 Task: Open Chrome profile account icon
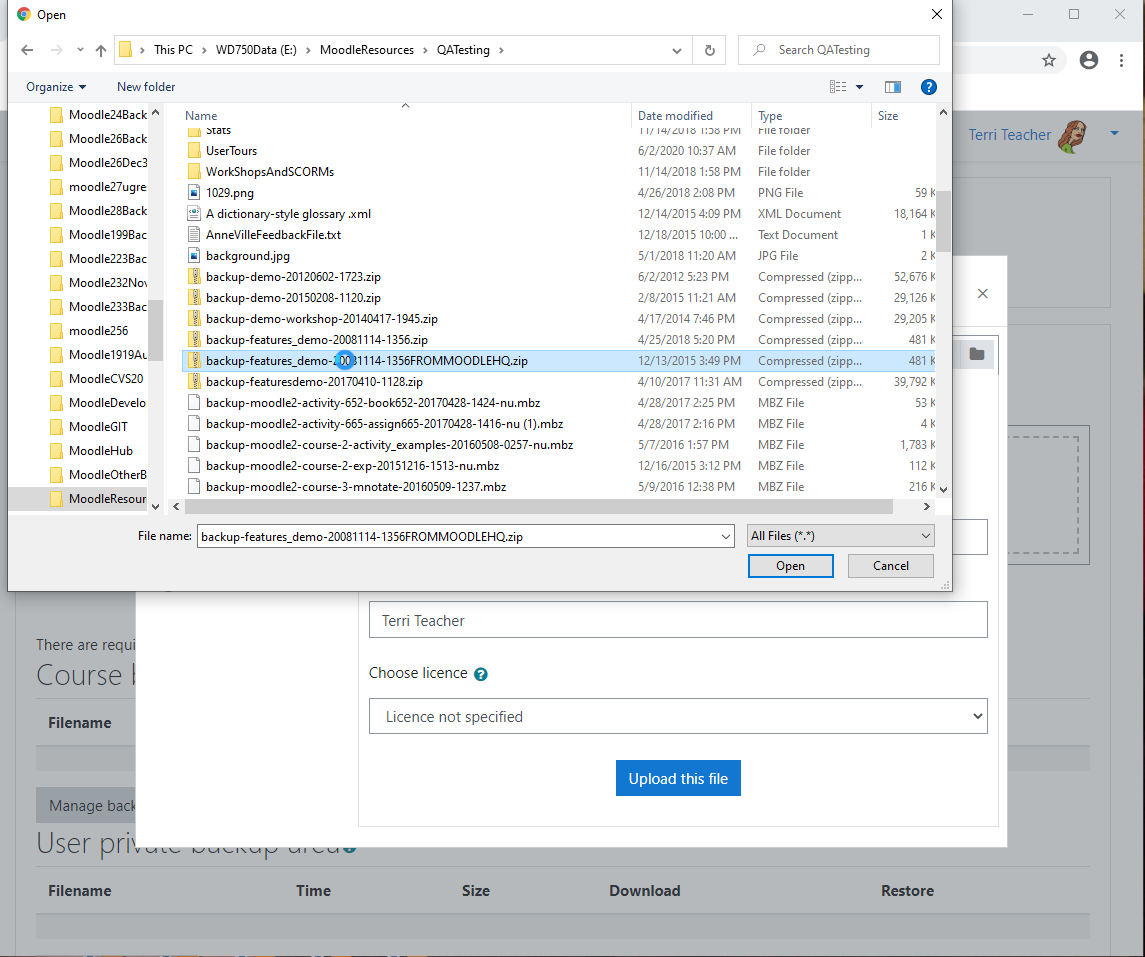(x=1089, y=60)
